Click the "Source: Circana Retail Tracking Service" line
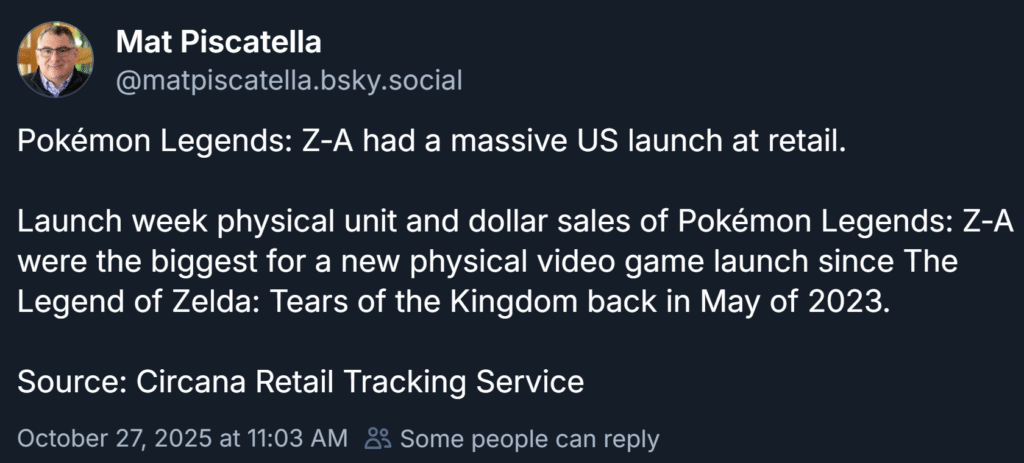Screen dimensions: 1024x463 (x=300, y=381)
